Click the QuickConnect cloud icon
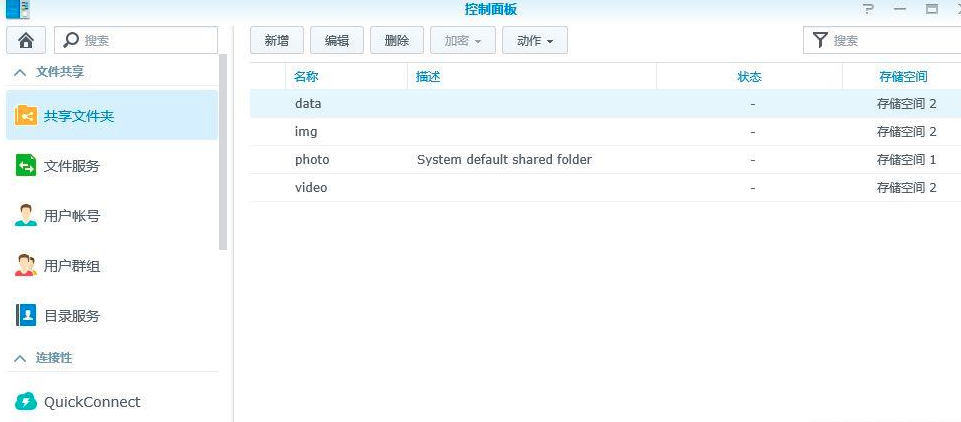The height and width of the screenshot is (422, 961). (26, 402)
